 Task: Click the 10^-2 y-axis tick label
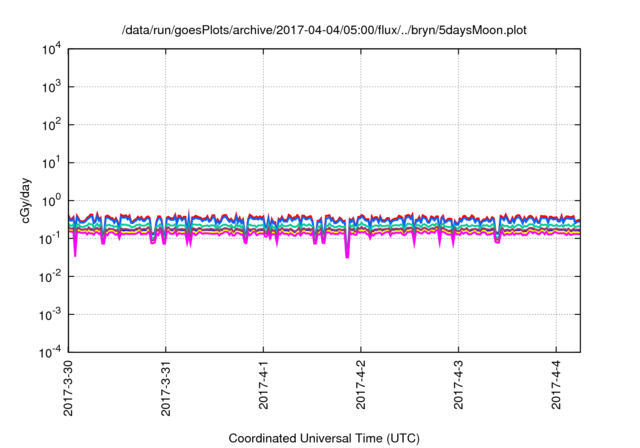(x=51, y=277)
